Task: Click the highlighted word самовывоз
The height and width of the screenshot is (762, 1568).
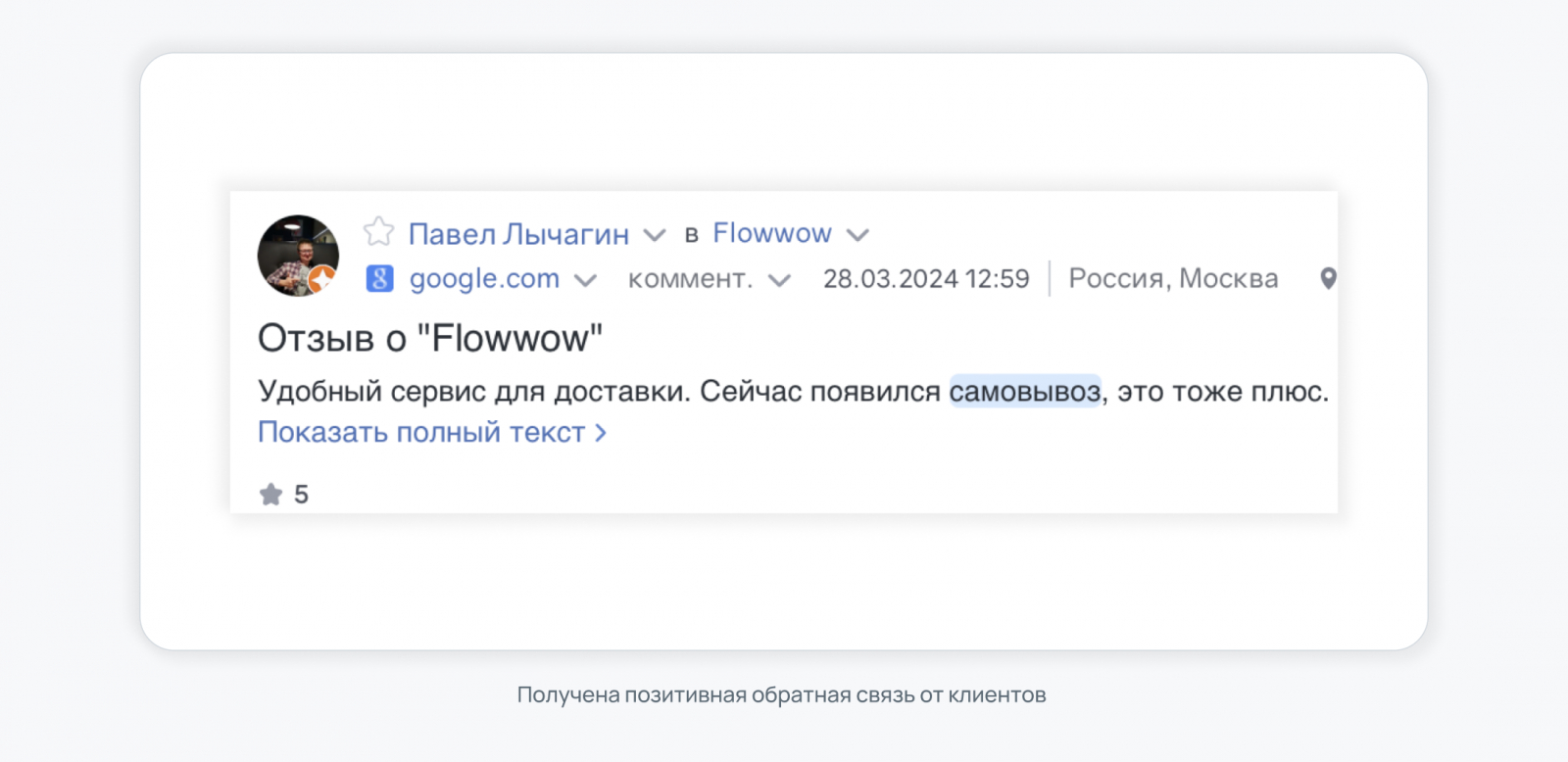Action: 1024,391
